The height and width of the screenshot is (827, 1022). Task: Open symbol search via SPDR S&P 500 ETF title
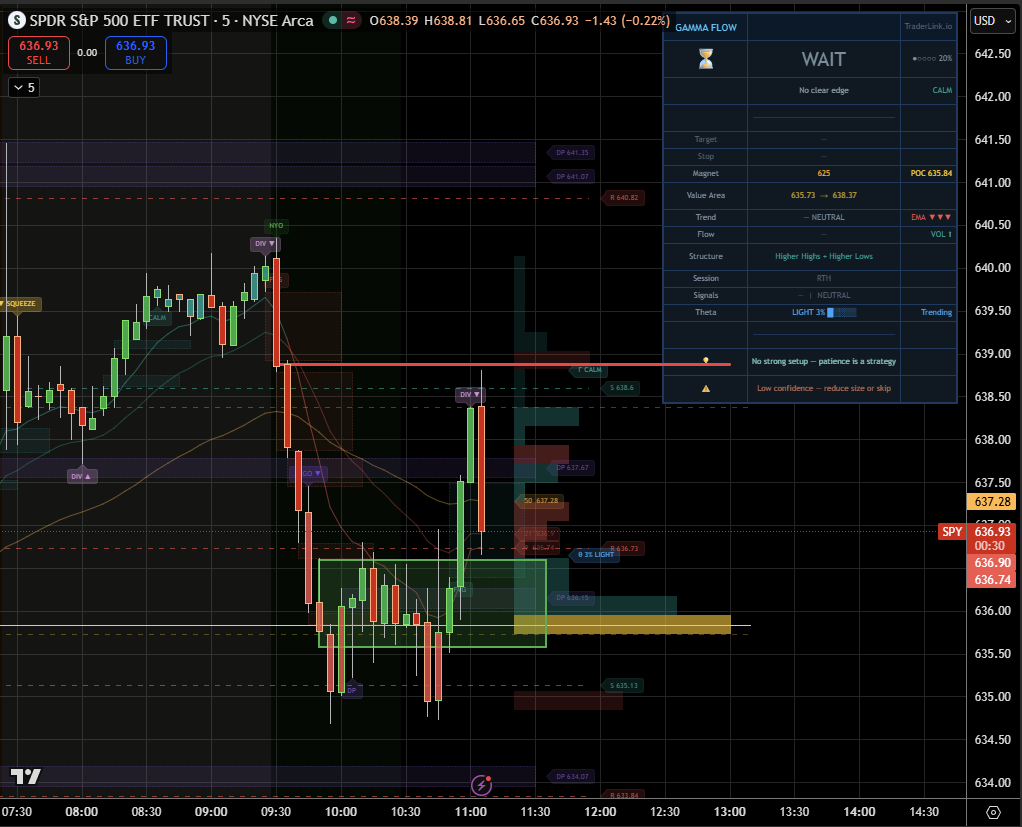pos(172,21)
